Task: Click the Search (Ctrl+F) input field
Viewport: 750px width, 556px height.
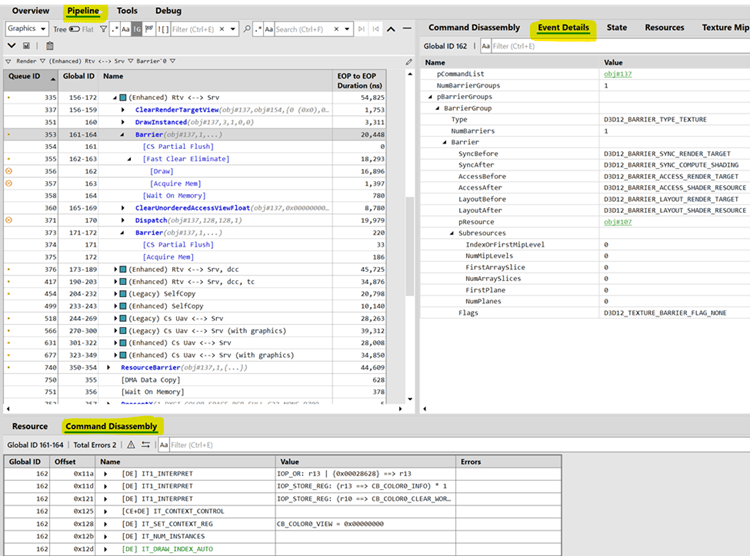Action: (303, 29)
